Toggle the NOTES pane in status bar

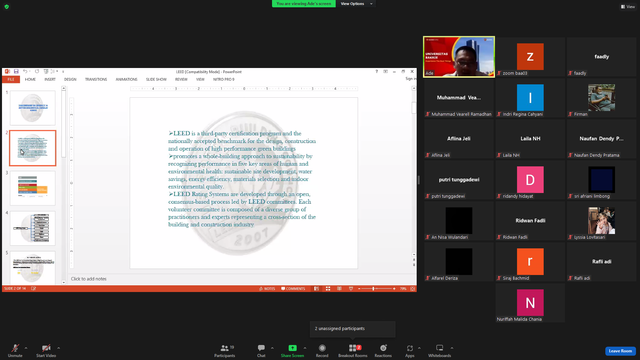tap(267, 289)
